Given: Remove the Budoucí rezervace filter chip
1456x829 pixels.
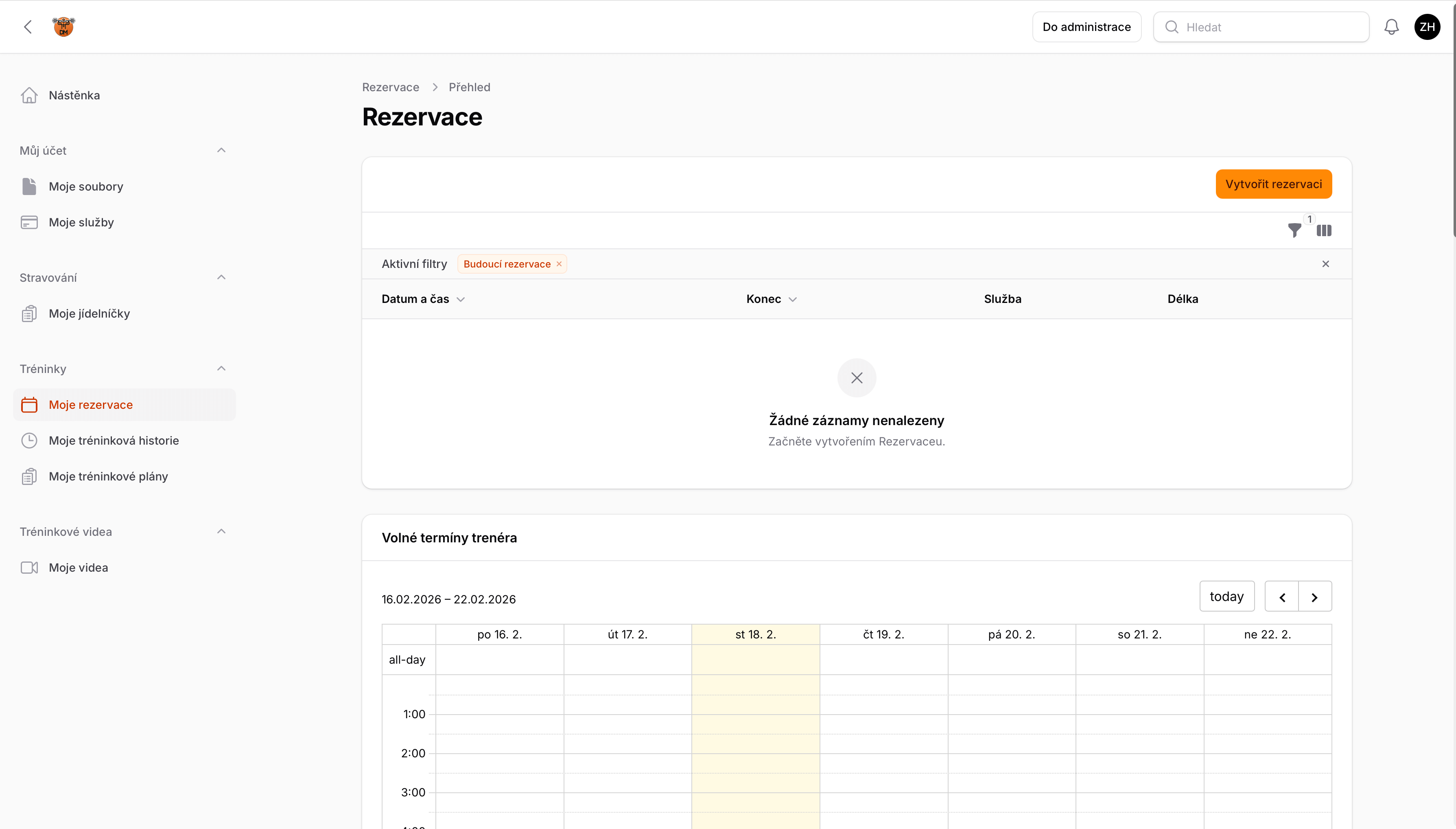Looking at the screenshot, I should pos(559,263).
